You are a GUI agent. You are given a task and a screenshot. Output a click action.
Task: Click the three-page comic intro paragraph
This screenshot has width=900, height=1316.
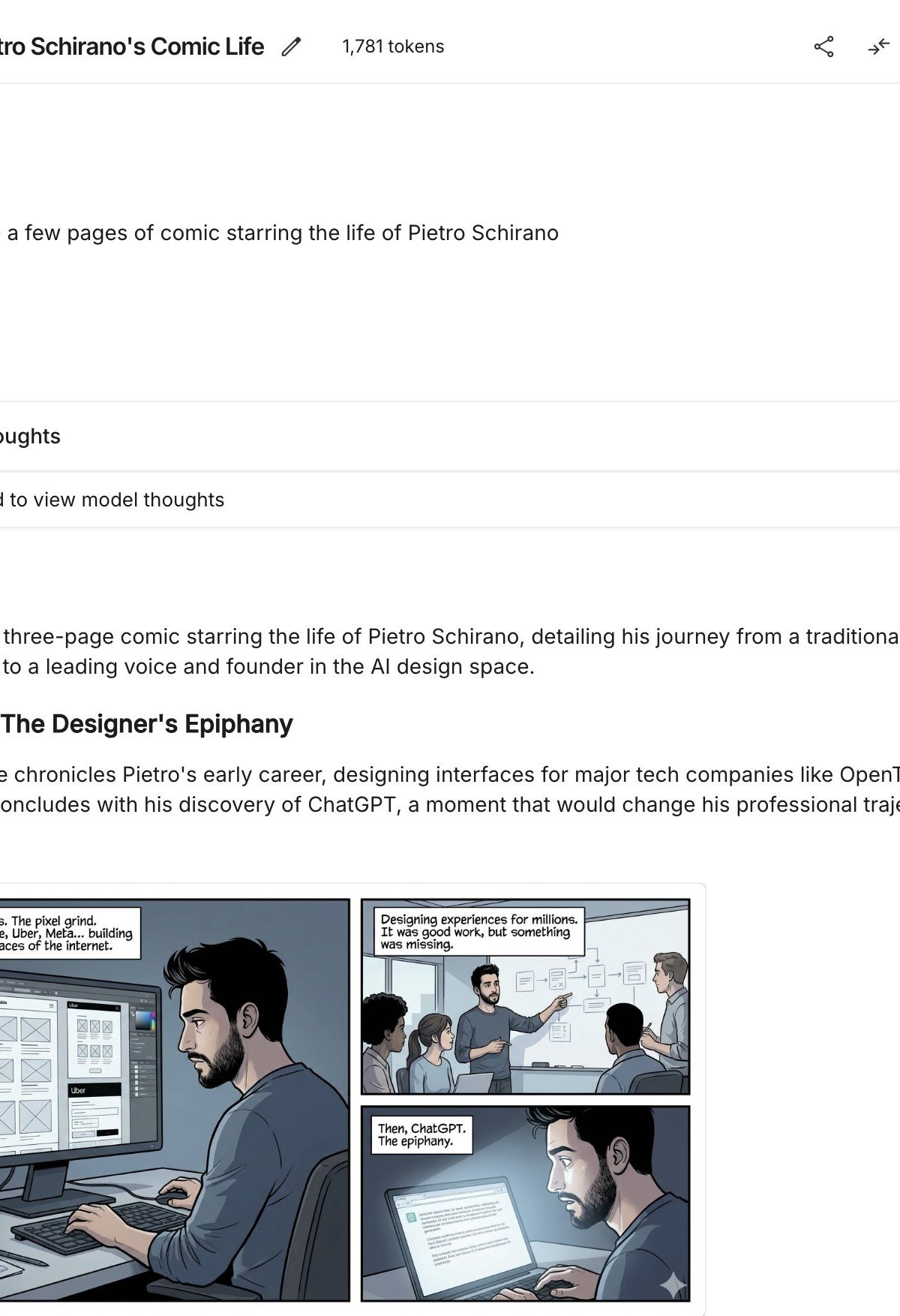tap(450, 651)
